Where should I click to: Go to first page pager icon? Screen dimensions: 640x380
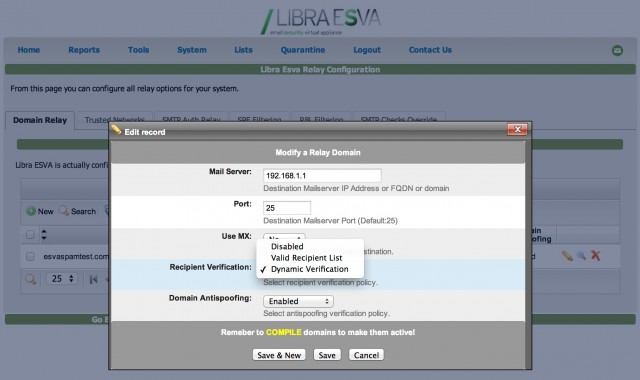tap(93, 279)
